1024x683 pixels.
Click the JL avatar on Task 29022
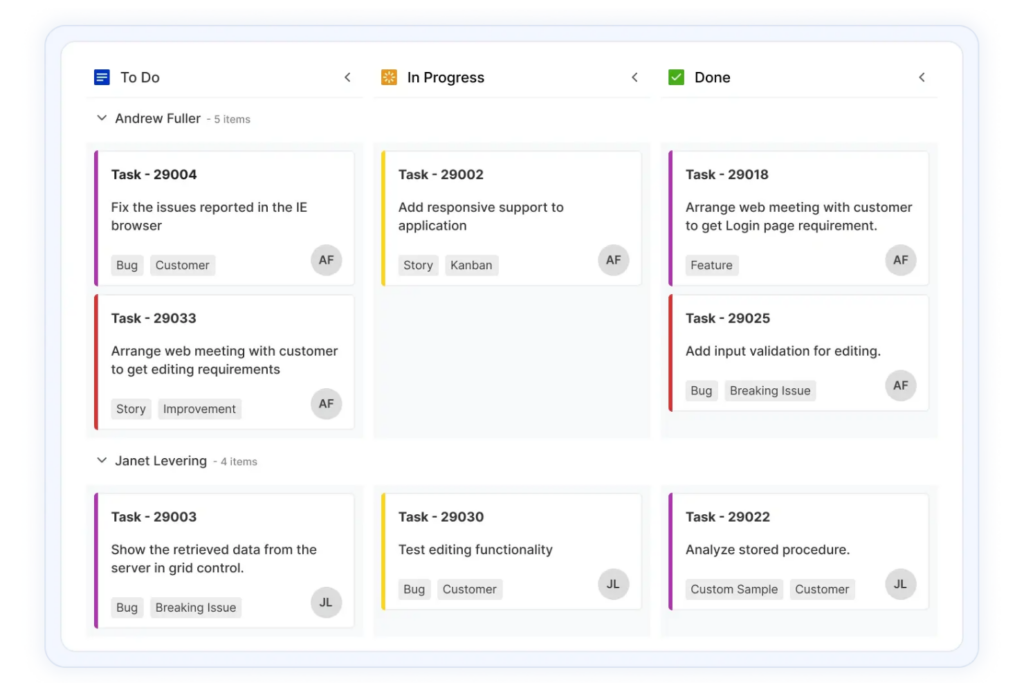point(901,584)
